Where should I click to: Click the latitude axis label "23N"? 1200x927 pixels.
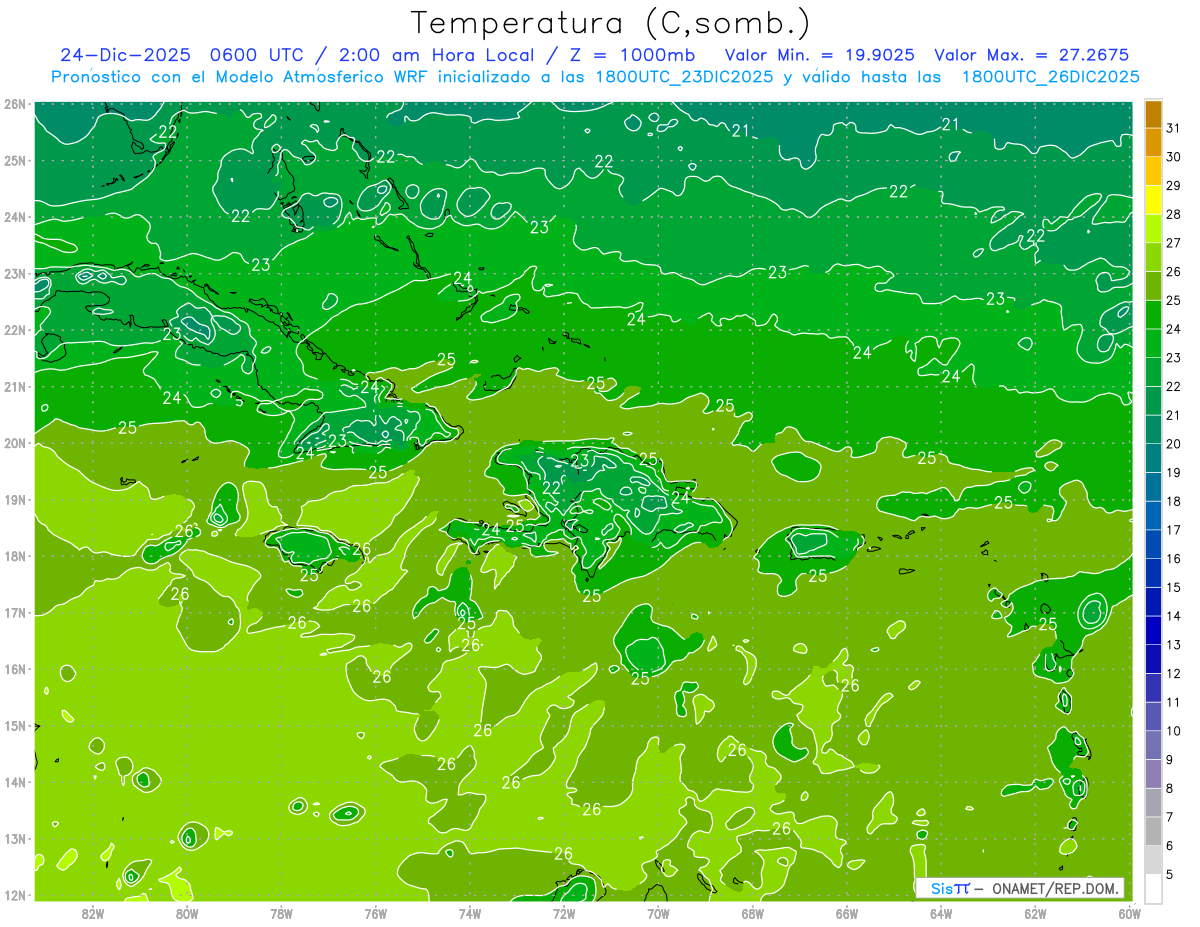[x=15, y=273]
